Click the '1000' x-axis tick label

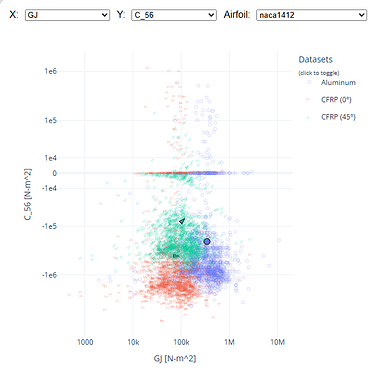(85, 342)
